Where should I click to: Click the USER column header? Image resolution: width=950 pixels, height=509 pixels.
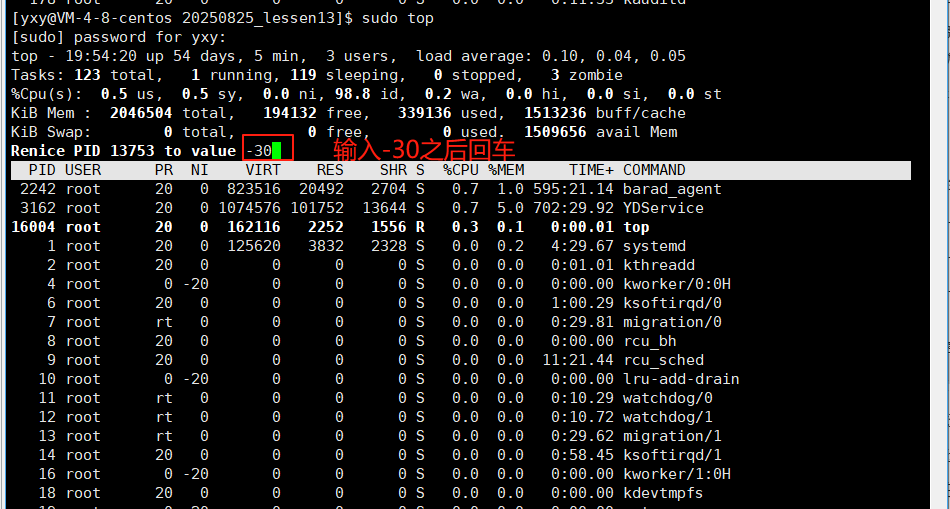pos(83,170)
